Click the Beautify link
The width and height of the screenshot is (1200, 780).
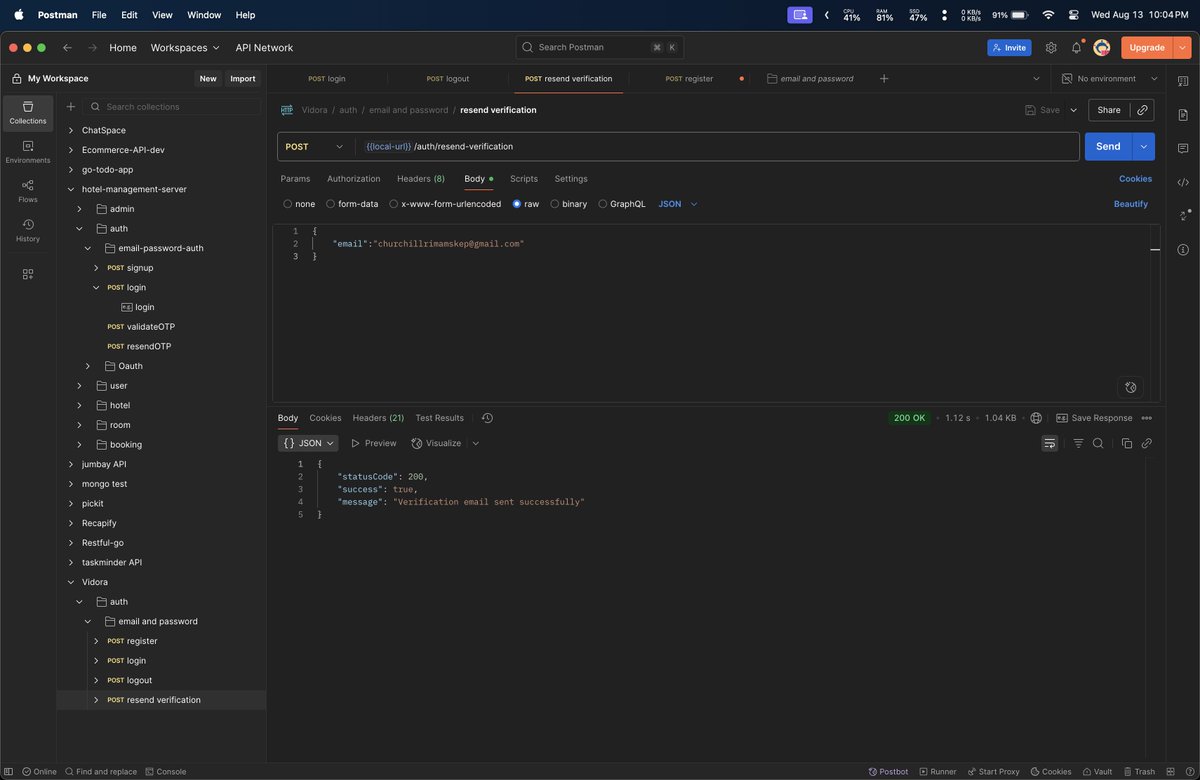[1131, 204]
